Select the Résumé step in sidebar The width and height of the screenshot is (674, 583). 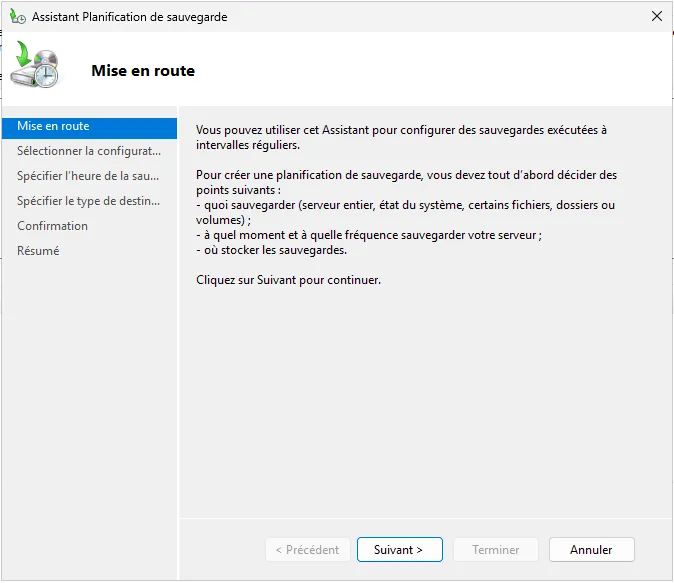pyautogui.click(x=38, y=251)
